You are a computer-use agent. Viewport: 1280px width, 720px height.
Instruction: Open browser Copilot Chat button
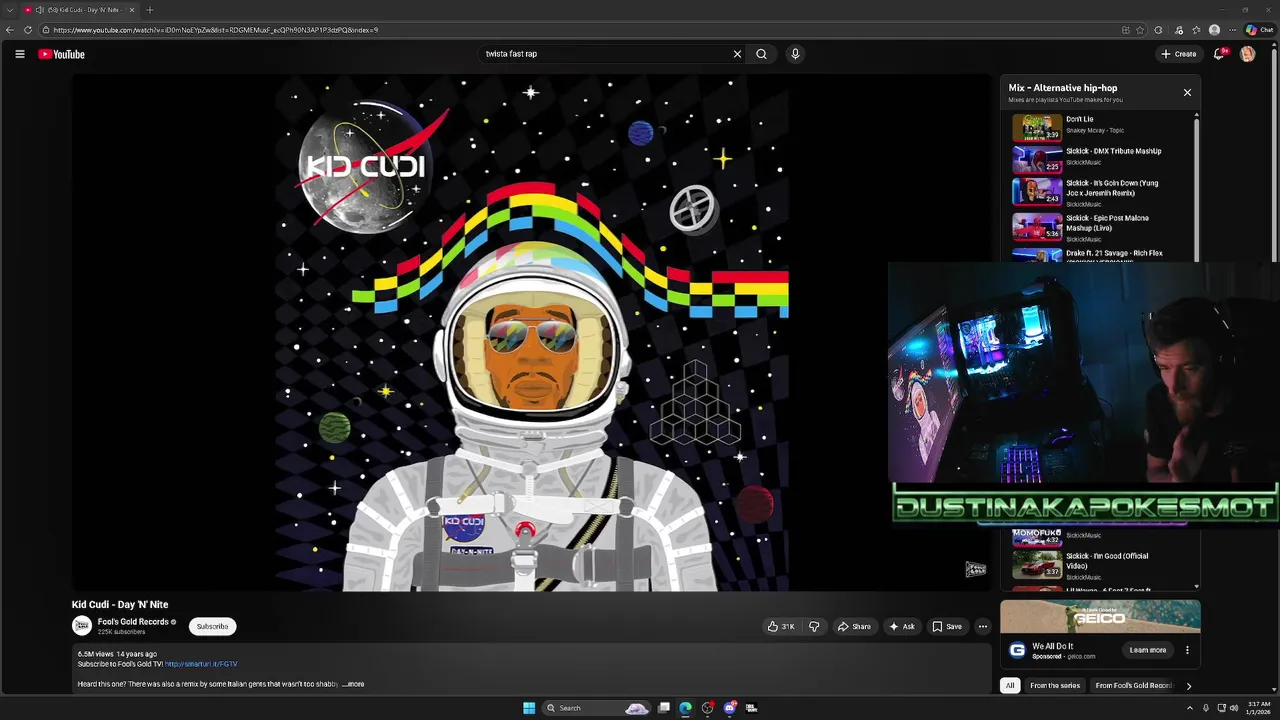tap(1259, 30)
